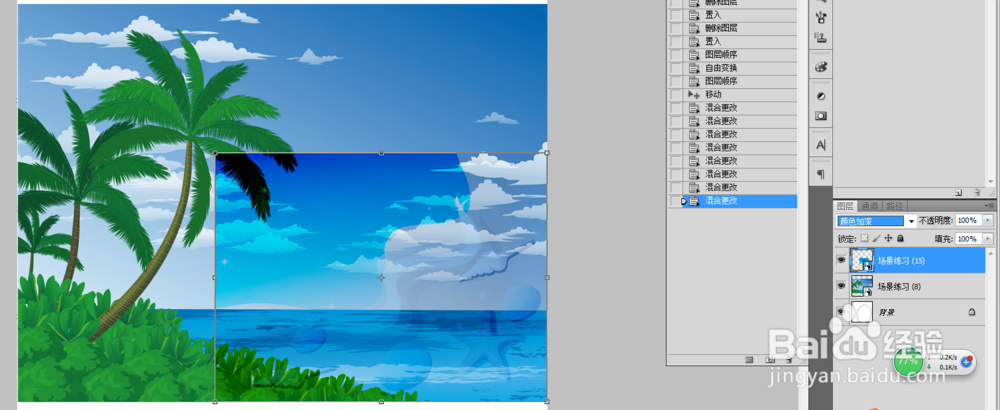Click the 填充 100% value field
The image size is (1000, 410).
point(969,238)
